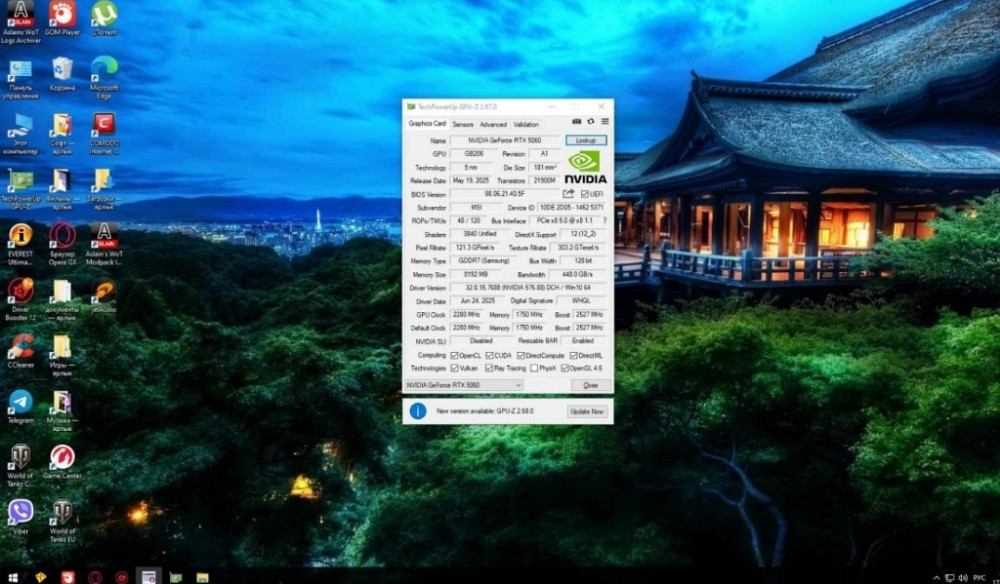The width and height of the screenshot is (1000, 584).
Task: Click the Update Now button
Action: point(587,411)
